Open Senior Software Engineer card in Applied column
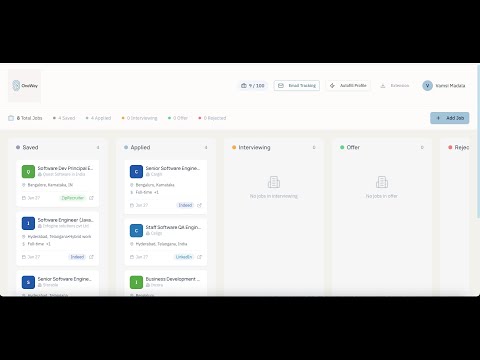The width and height of the screenshot is (480, 360). (173, 168)
